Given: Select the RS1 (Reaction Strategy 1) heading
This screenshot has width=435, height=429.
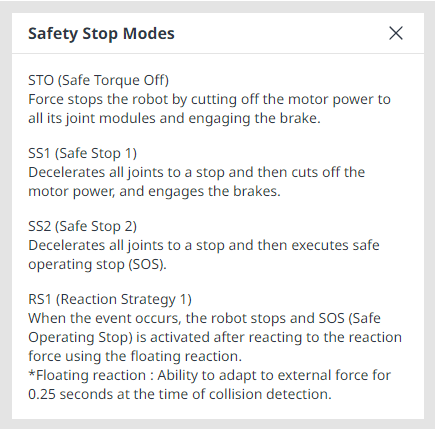Looking at the screenshot, I should coord(110,299).
